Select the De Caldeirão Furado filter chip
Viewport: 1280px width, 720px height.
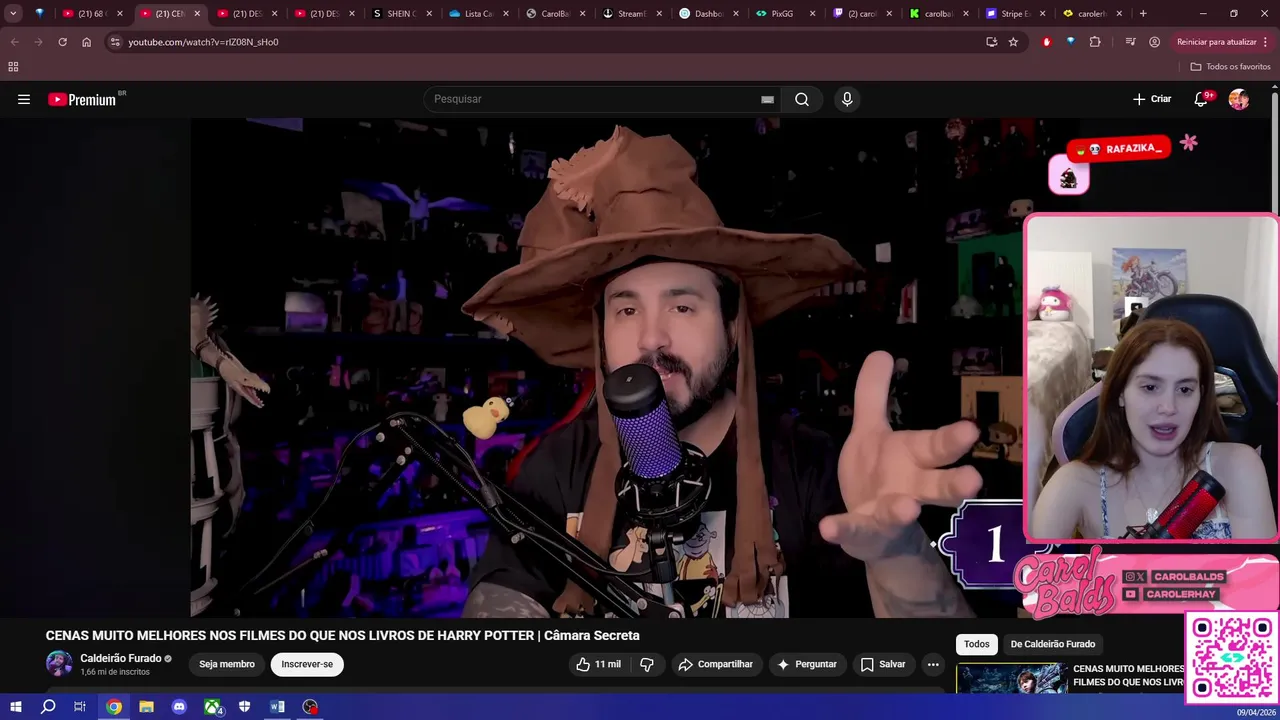(x=1052, y=644)
